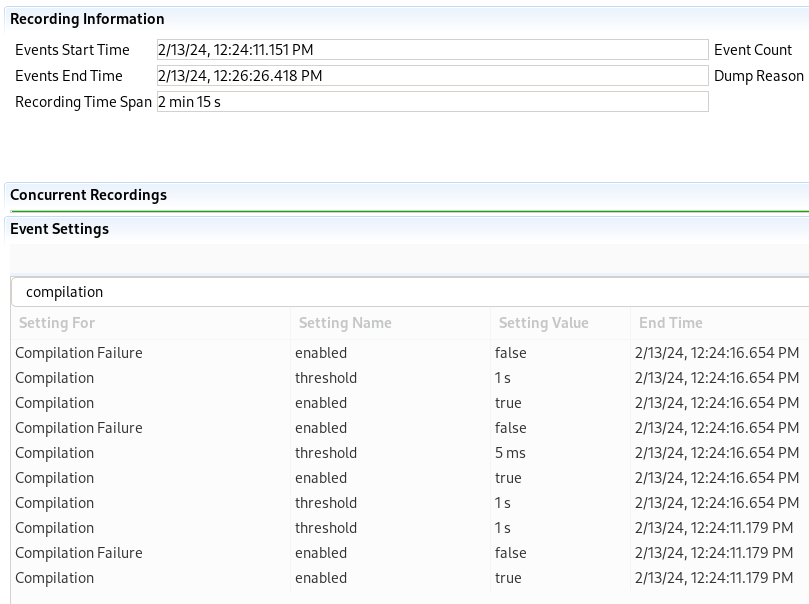Click the Recording Time Span value field
The image size is (809, 604).
(432, 102)
